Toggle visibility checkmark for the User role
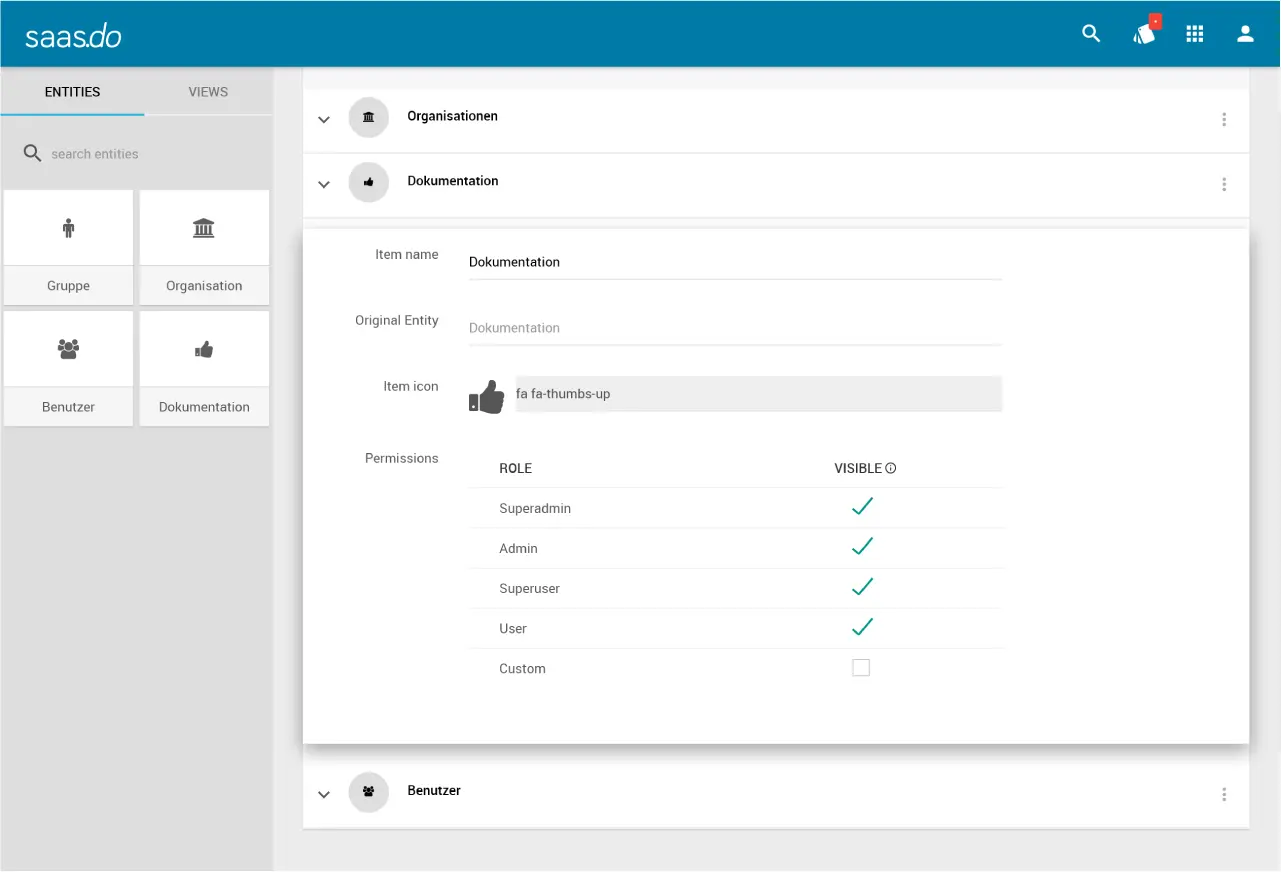Image resolution: width=1281 pixels, height=872 pixels. pyautogui.click(x=862, y=627)
